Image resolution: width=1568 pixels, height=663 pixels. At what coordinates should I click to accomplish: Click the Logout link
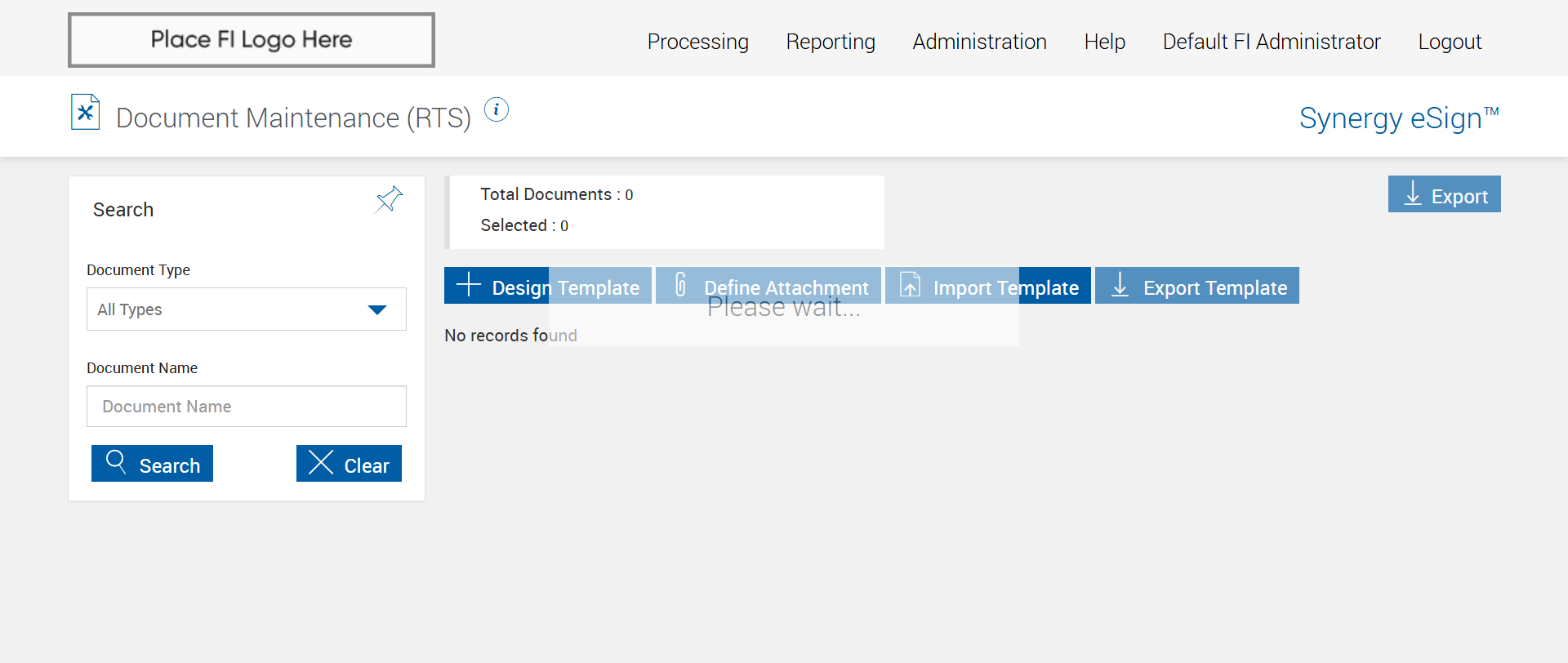(1450, 42)
